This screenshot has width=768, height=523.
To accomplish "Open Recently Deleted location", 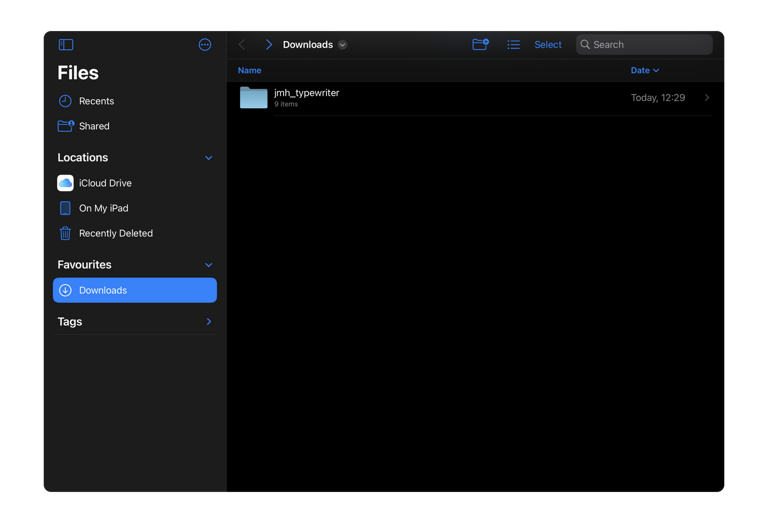I will coord(135,233).
